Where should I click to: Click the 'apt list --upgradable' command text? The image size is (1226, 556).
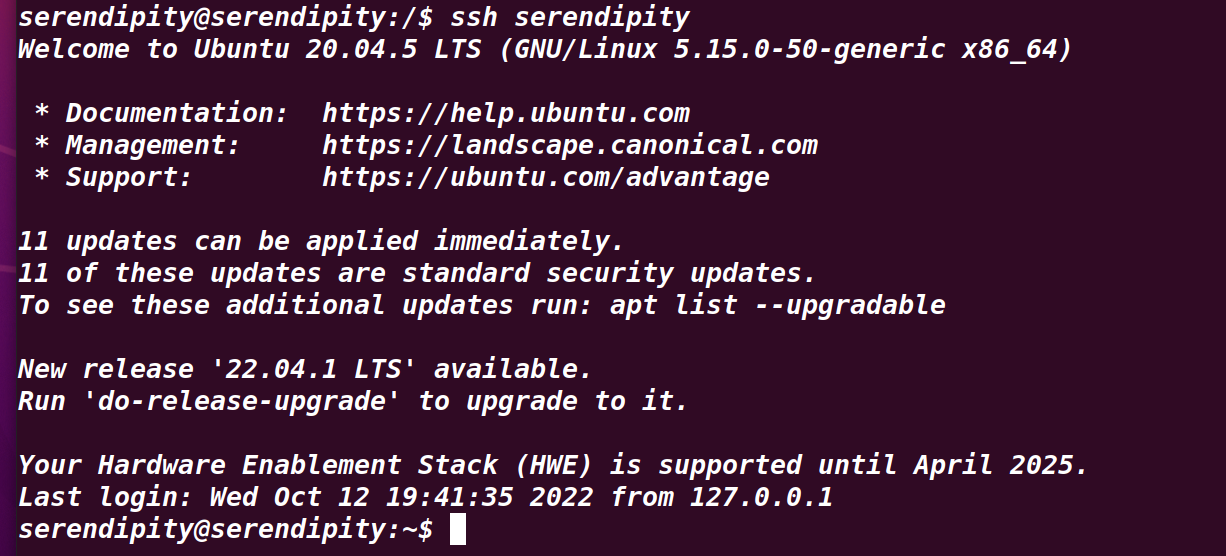[x=778, y=305]
